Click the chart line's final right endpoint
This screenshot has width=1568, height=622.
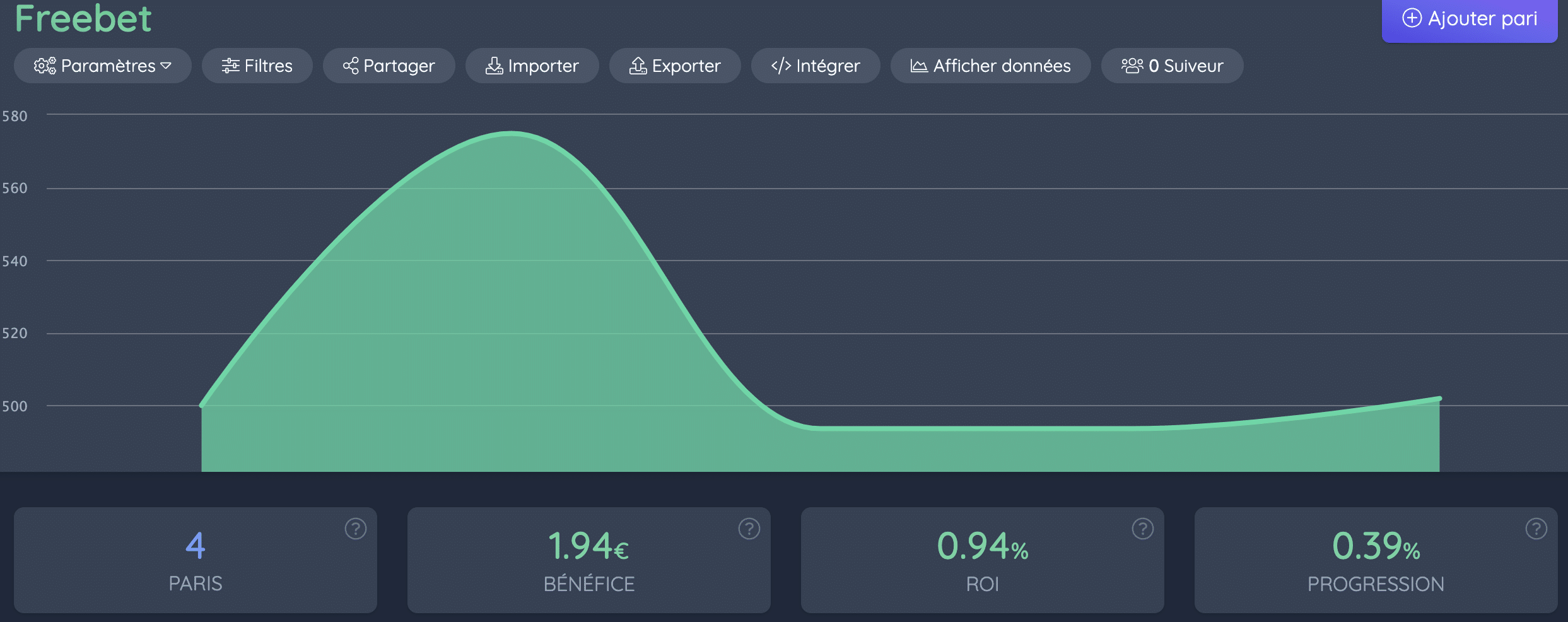[1439, 399]
